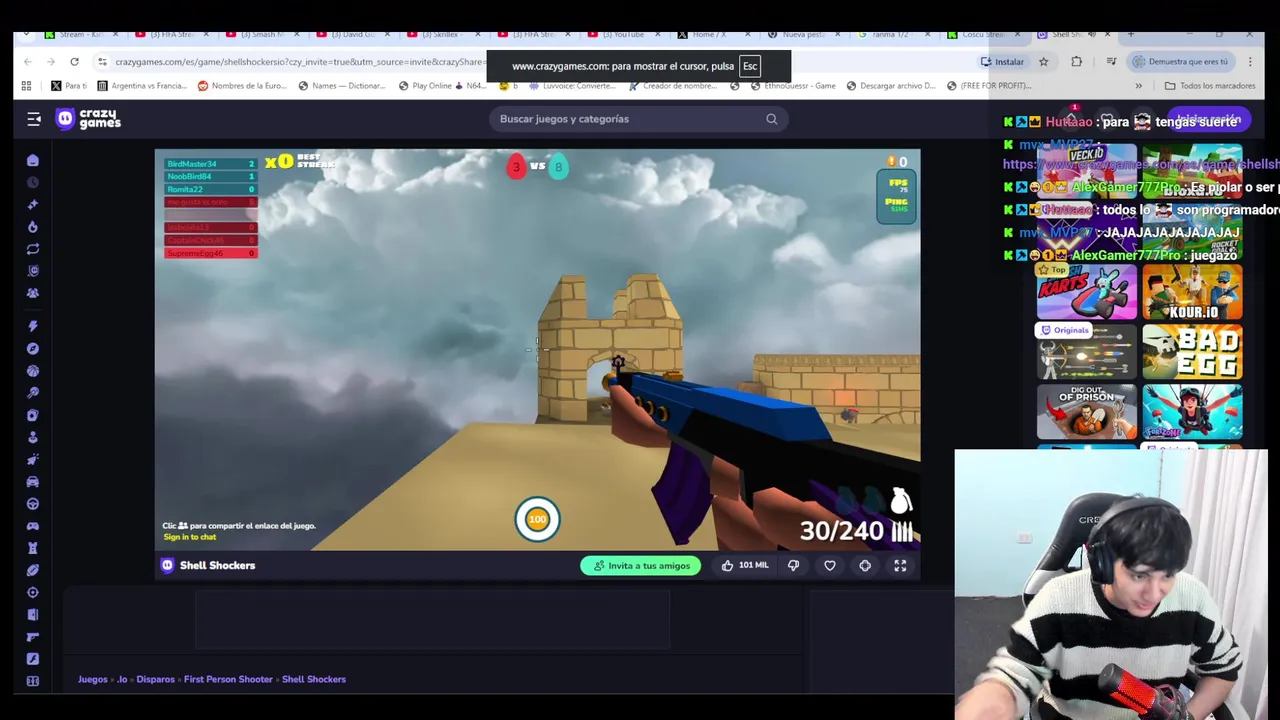This screenshot has width=1280, height=720.
Task: Open the compass Adventure category icon
Action: pos(33,348)
